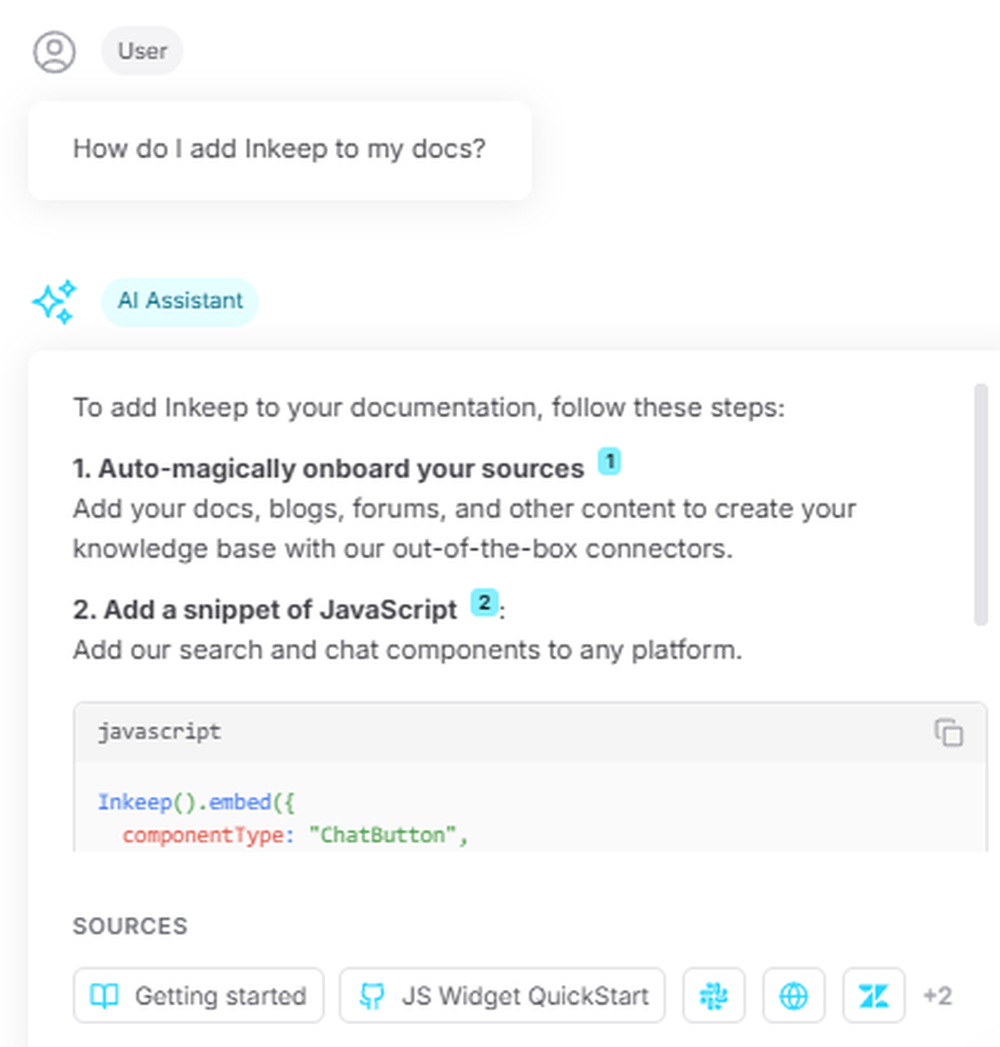
Task: Open the Getting started source
Action: (198, 996)
